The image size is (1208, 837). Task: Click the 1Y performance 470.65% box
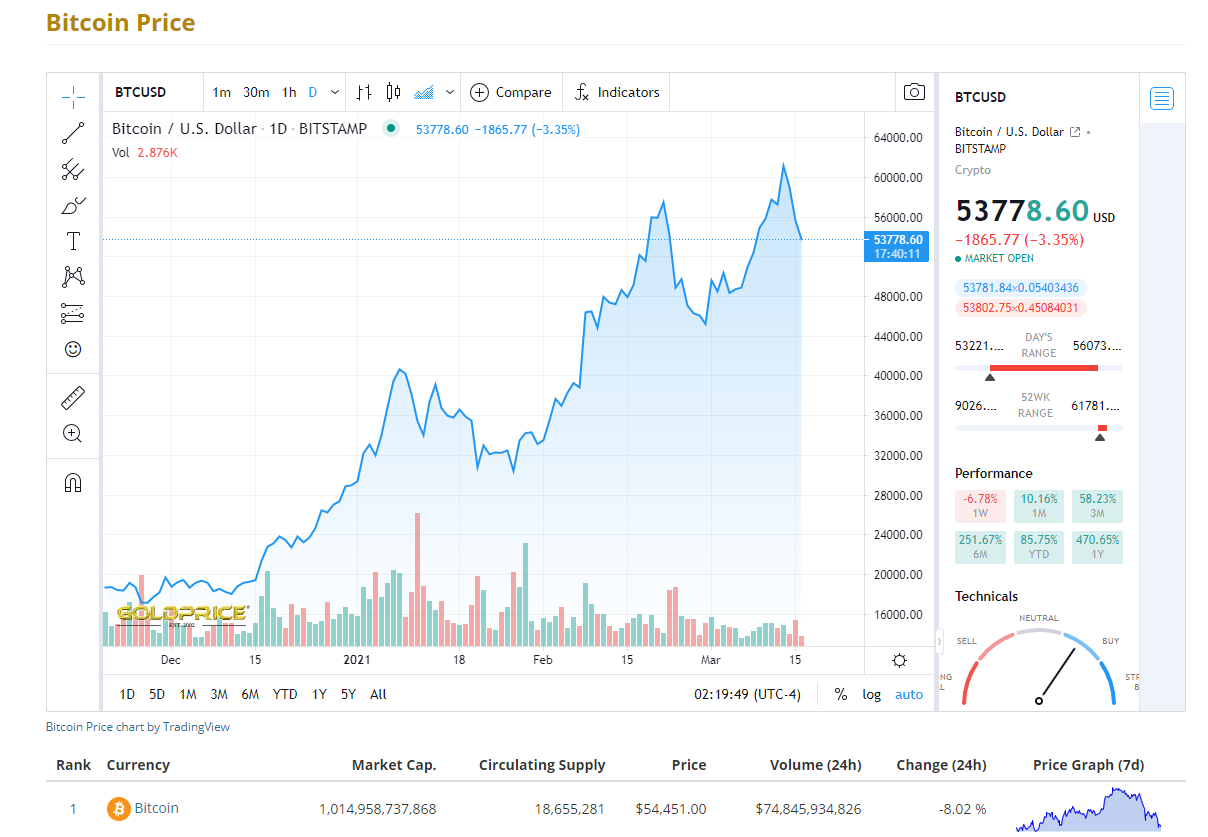1097,546
